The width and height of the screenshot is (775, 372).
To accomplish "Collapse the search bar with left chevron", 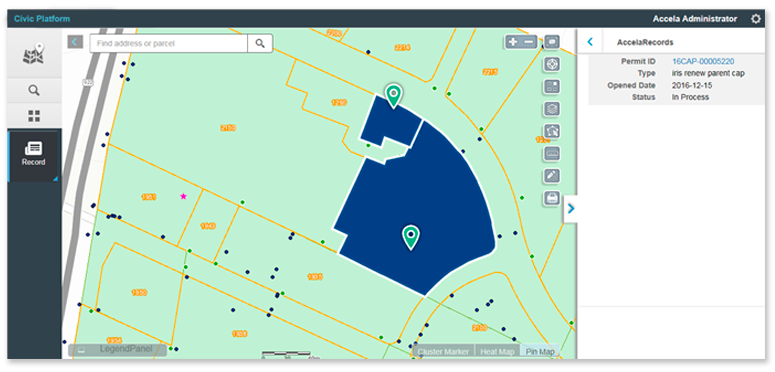I will pyautogui.click(x=75, y=42).
